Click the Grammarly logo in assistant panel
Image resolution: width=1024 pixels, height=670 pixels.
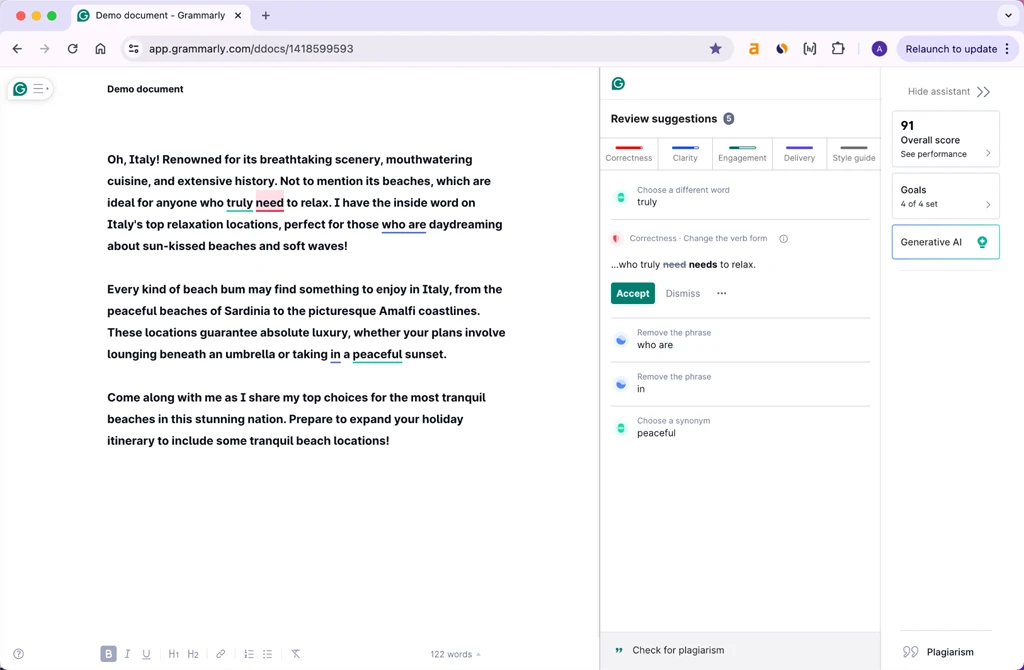tap(618, 84)
